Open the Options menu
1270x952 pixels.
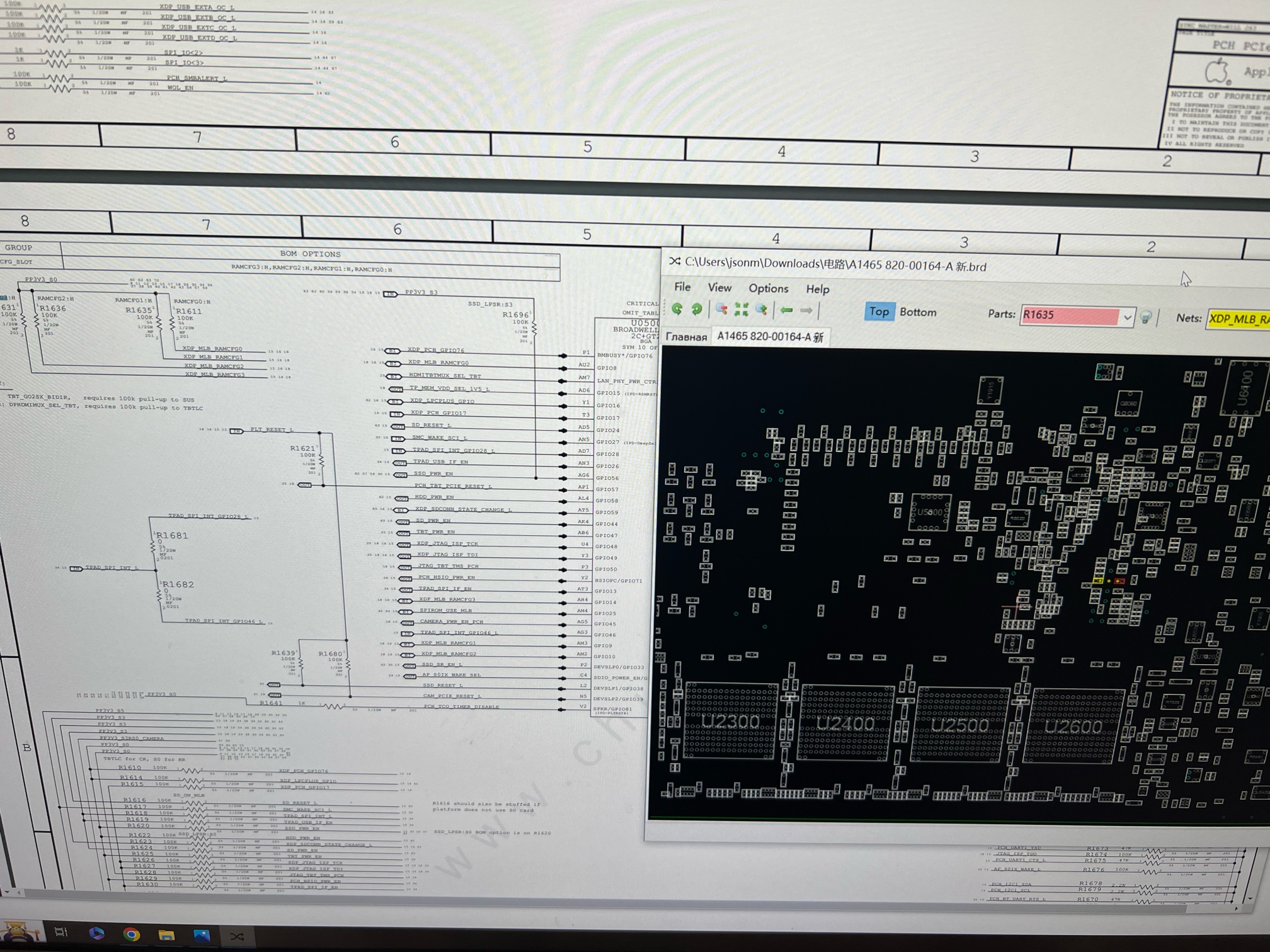coord(768,288)
